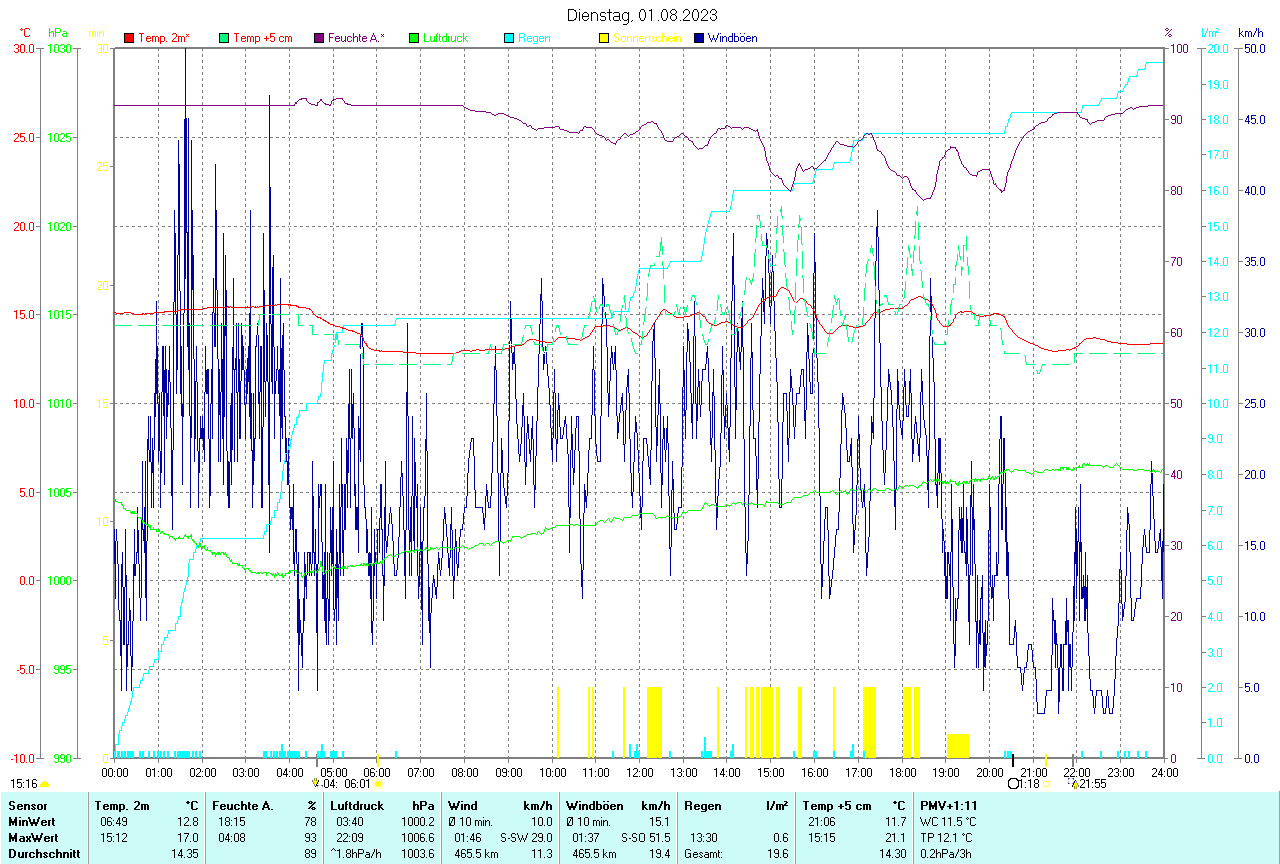1280x864 pixels.
Task: Click the 24:00 time axis label
Action: click(x=1164, y=772)
